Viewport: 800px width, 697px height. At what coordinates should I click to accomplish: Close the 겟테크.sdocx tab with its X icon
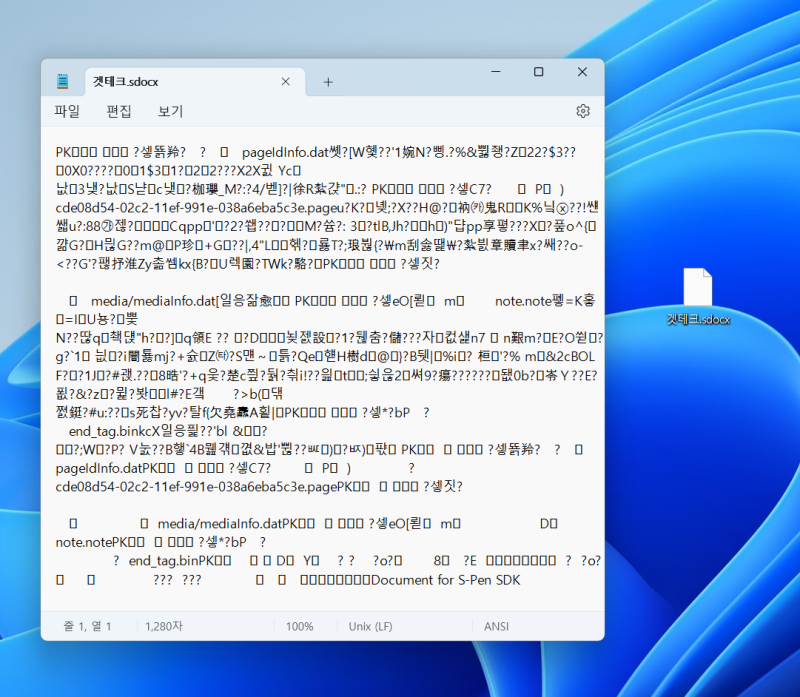coord(285,82)
